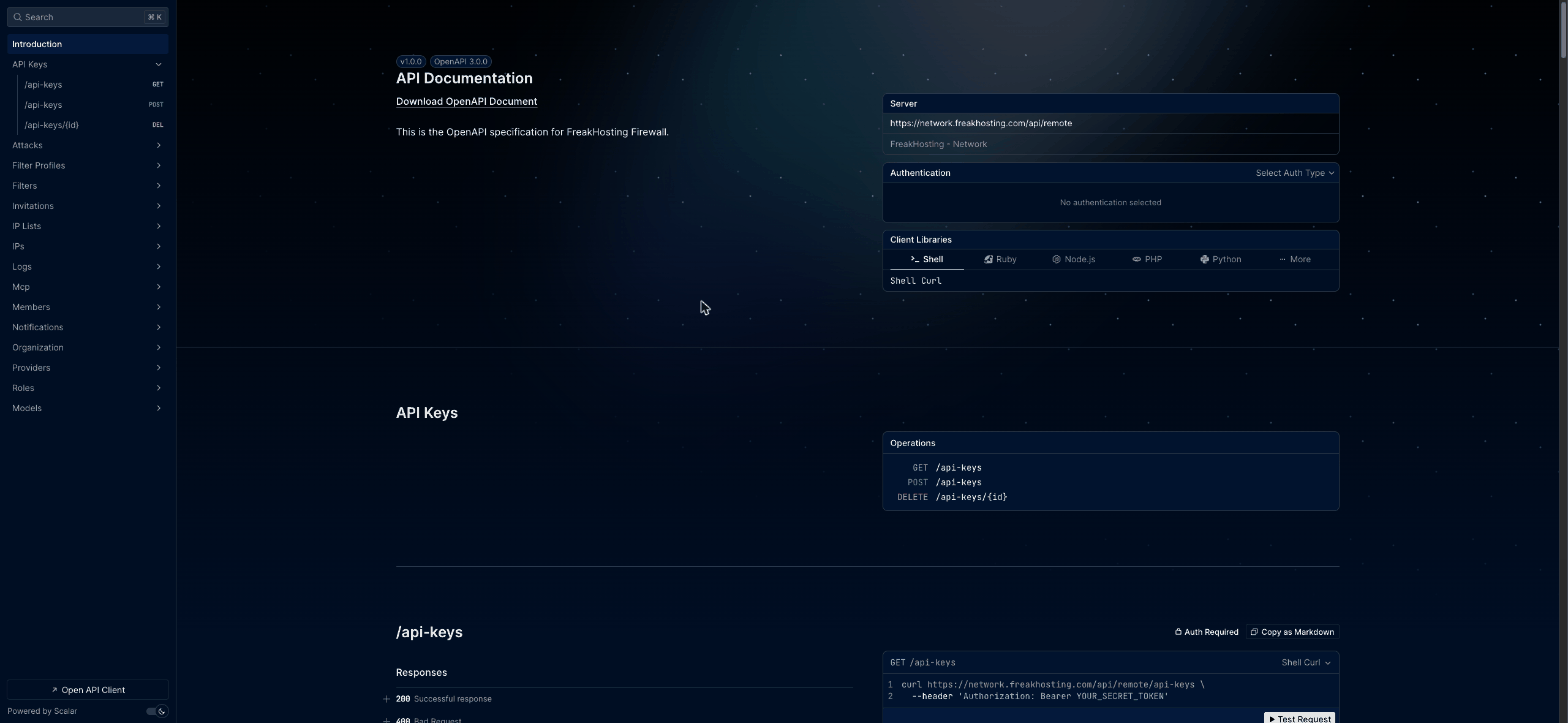Screen dimensions: 1568x723
Task: Open POST /api-keys in sidebar
Action: [x=94, y=105]
